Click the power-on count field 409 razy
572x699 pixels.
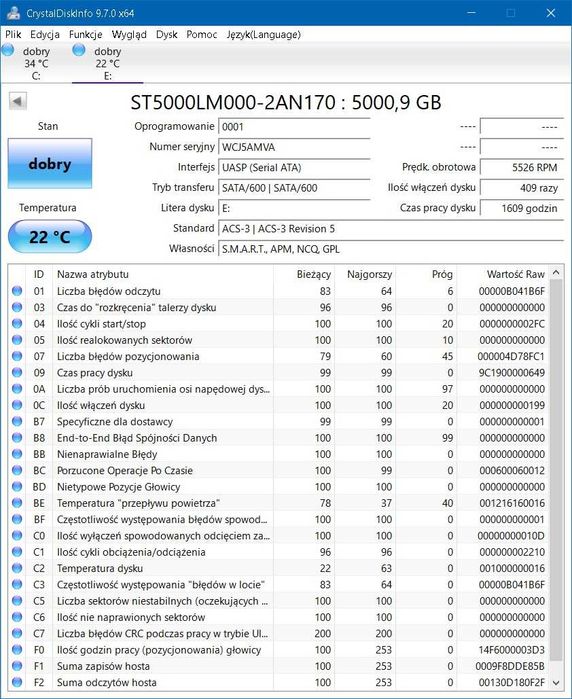(x=521, y=188)
